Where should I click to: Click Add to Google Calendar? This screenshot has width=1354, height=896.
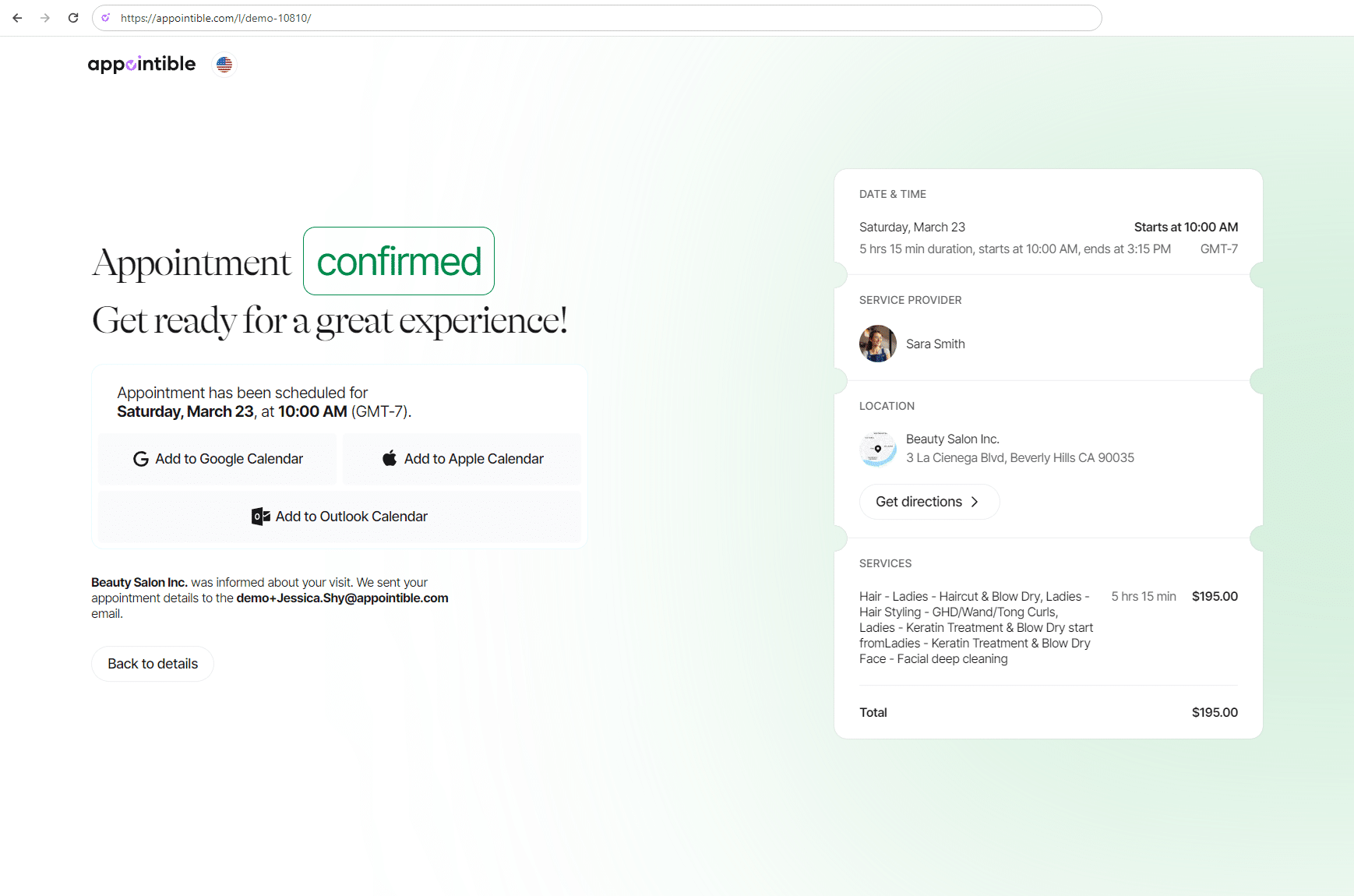coord(217,459)
